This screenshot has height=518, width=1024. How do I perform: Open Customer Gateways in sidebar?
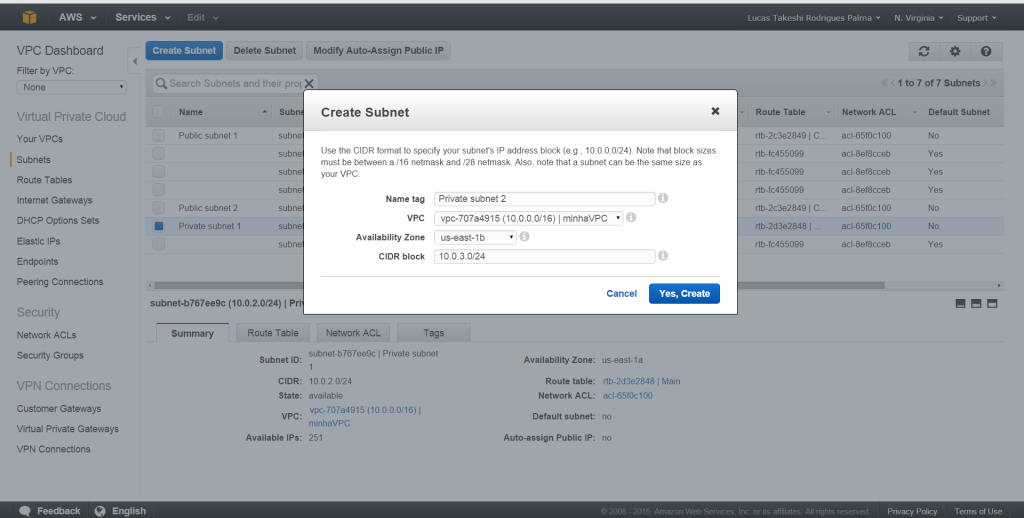tap(59, 408)
